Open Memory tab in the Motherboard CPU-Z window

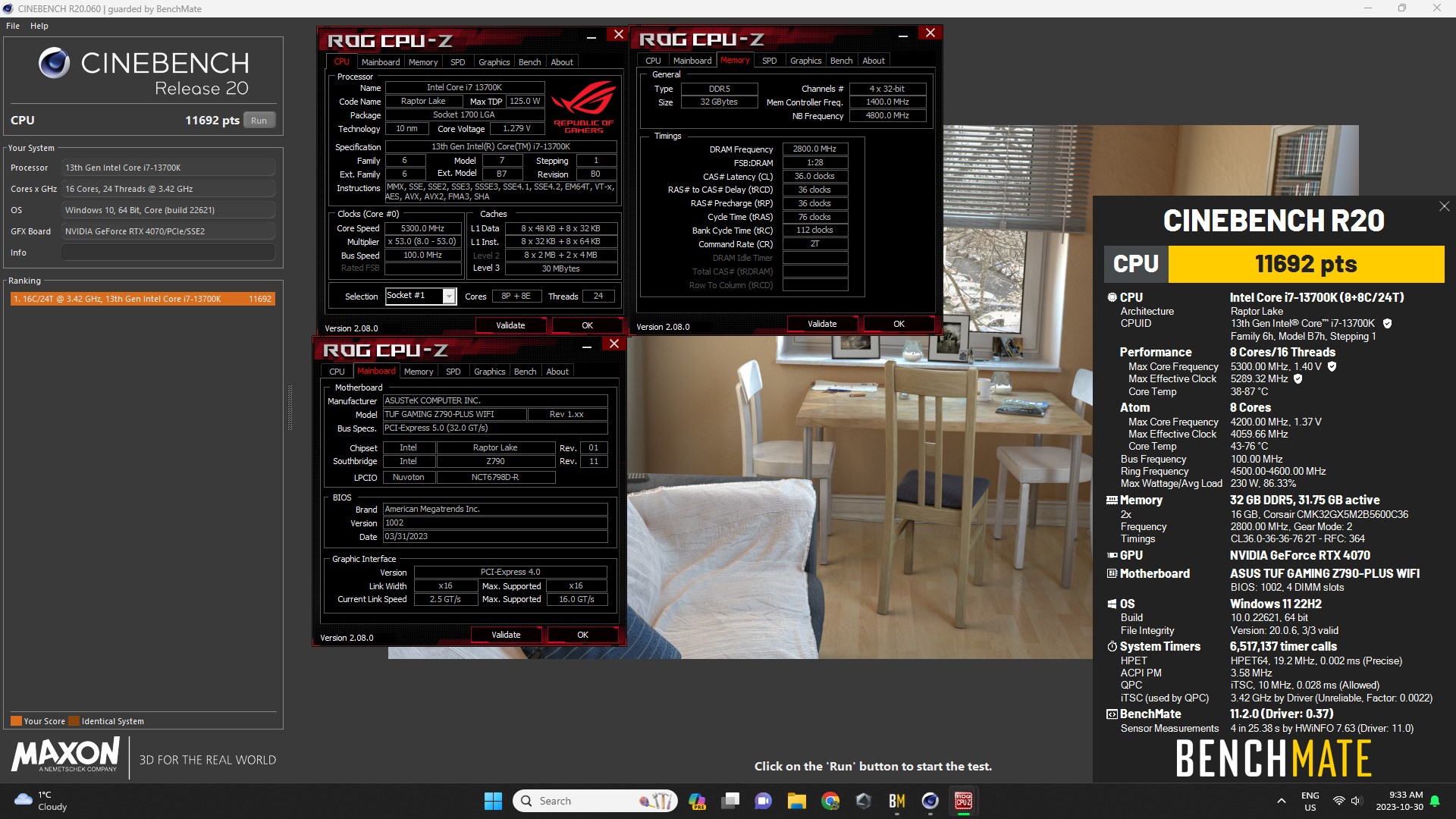click(x=419, y=372)
